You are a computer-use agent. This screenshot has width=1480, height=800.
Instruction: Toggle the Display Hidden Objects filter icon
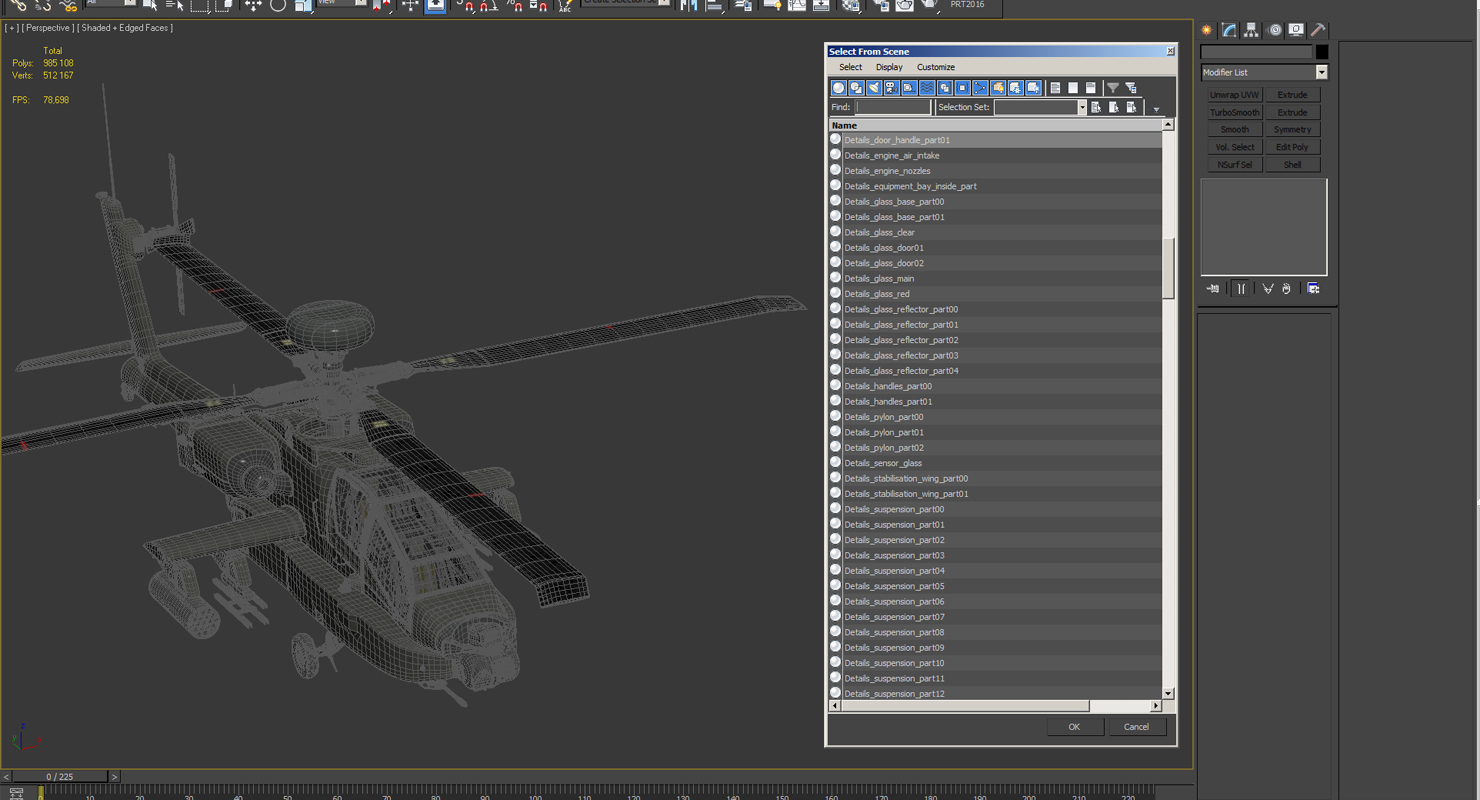(1034, 88)
